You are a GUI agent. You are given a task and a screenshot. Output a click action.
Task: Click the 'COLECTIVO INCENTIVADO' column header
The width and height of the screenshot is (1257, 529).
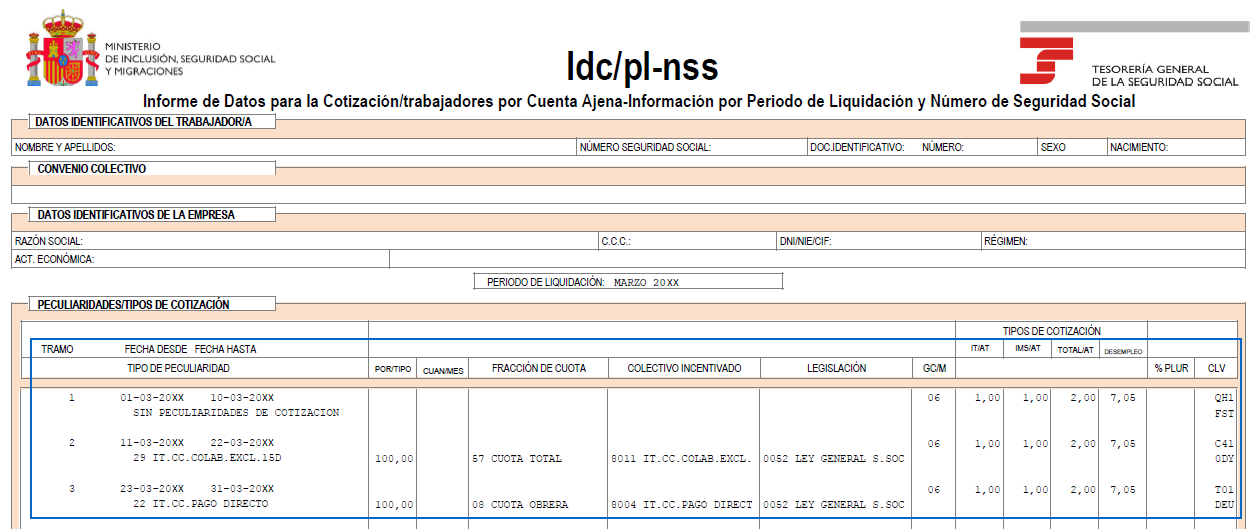pyautogui.click(x=684, y=369)
